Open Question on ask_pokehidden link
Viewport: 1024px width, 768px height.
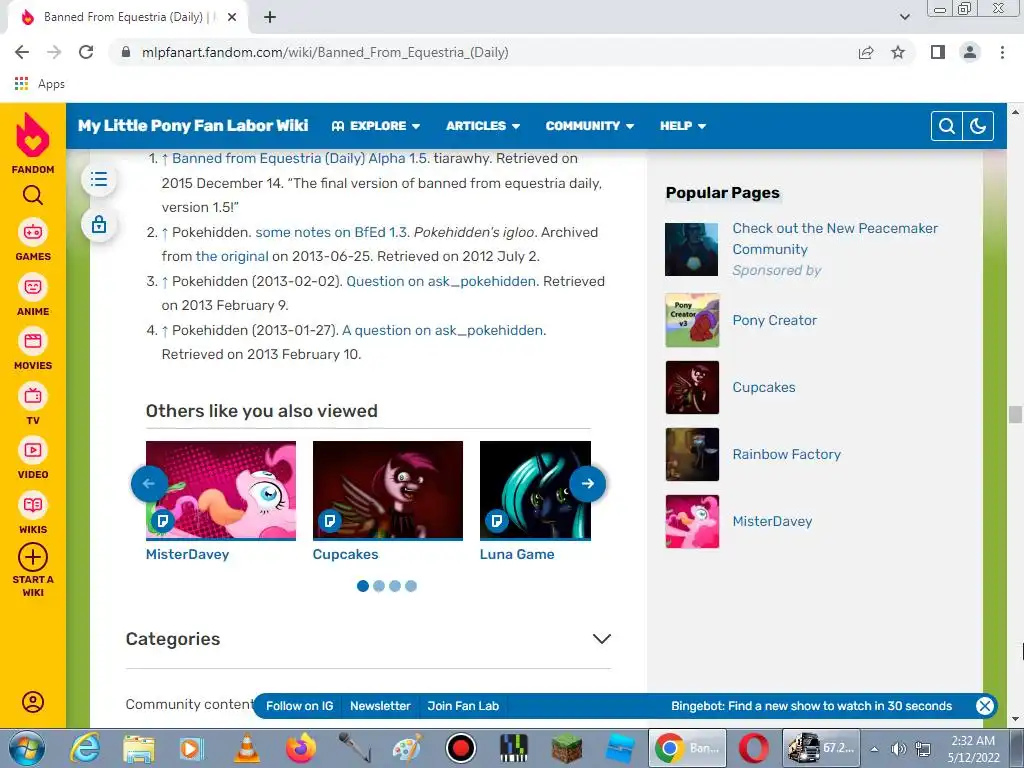point(441,281)
